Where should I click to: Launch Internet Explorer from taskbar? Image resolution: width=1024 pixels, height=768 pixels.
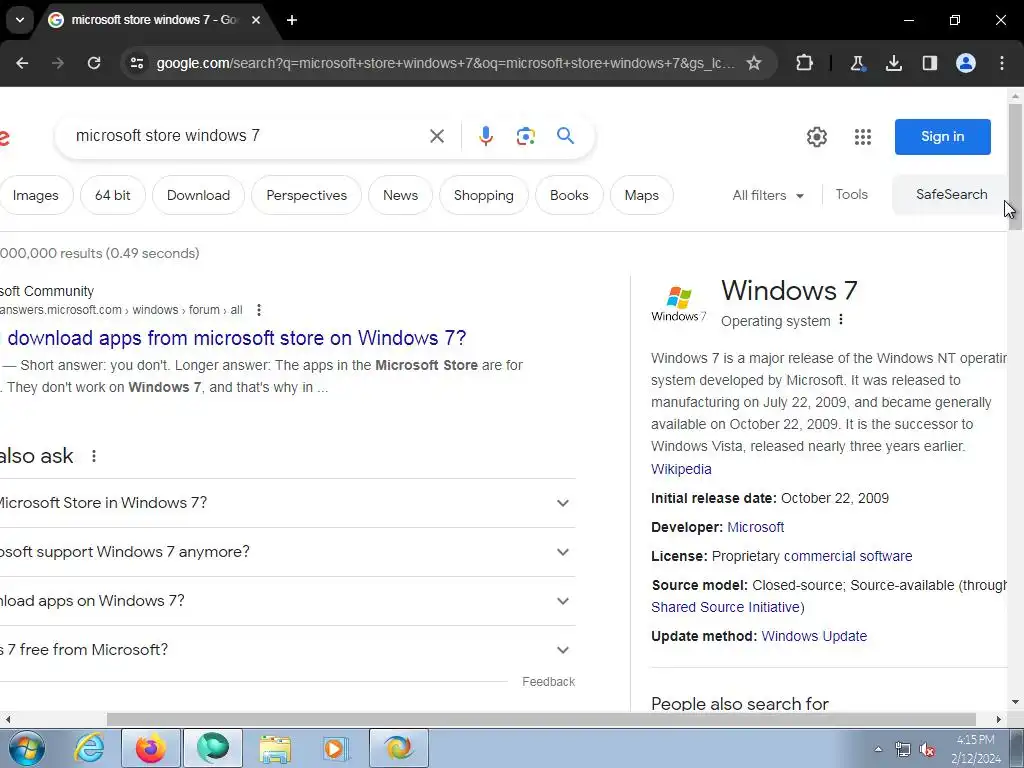89,748
